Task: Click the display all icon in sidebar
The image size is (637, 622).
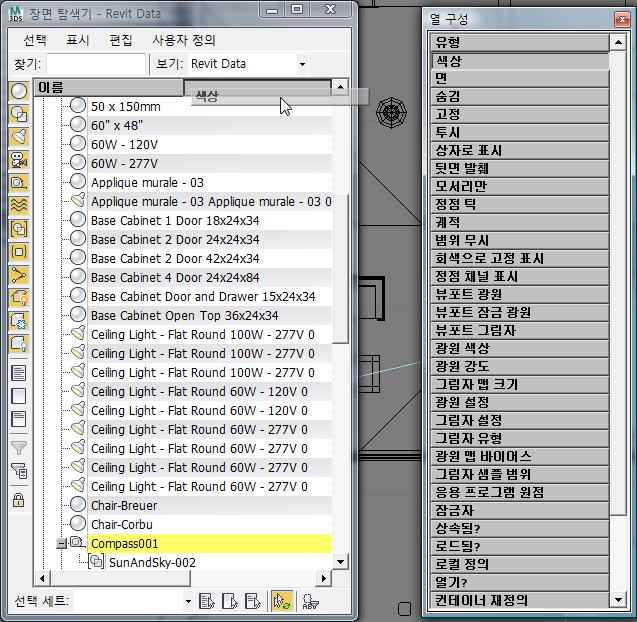Action: pos(19,373)
